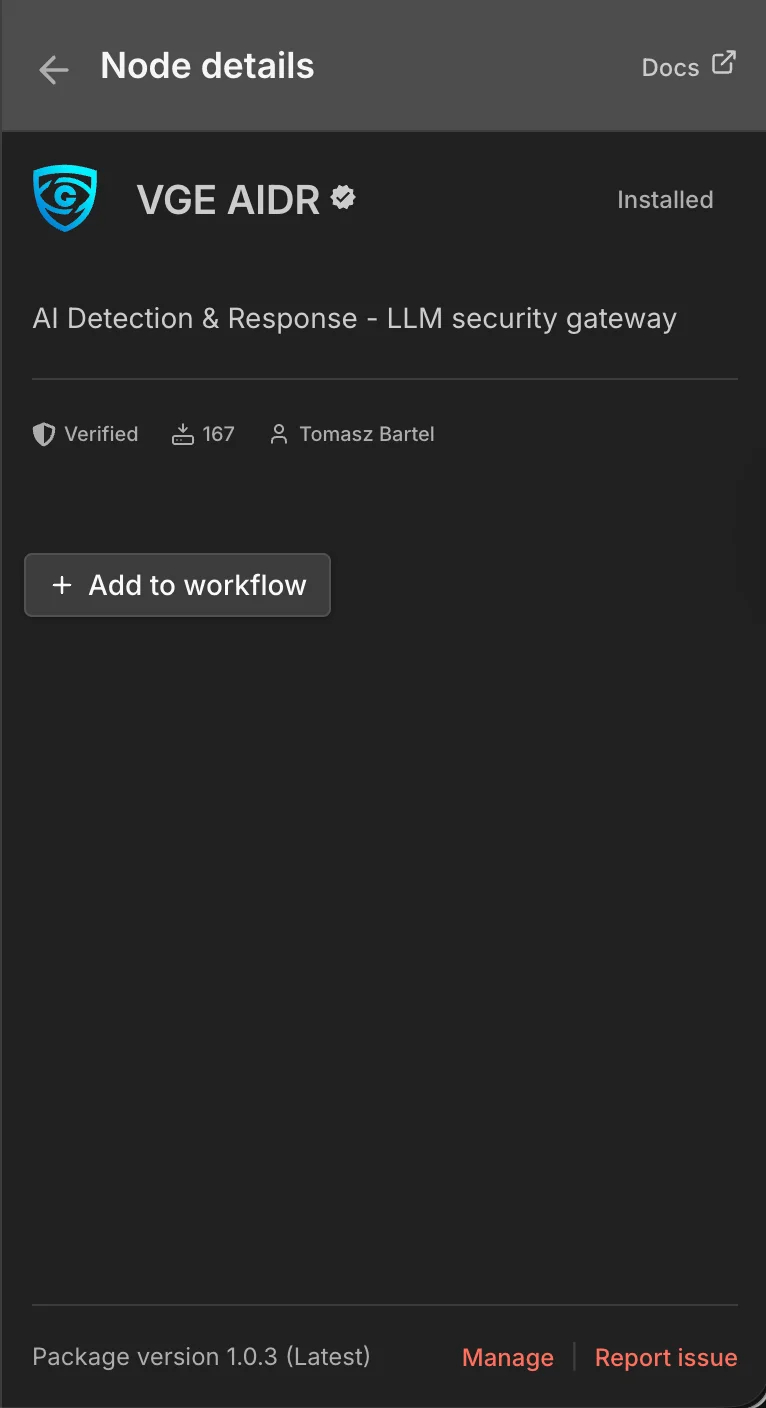Screen dimensions: 766x1408
Task: Click the download count 167
Action: coord(217,434)
